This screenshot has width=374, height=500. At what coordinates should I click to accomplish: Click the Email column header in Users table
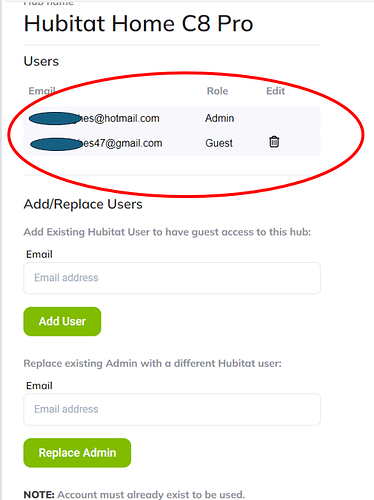click(x=42, y=91)
